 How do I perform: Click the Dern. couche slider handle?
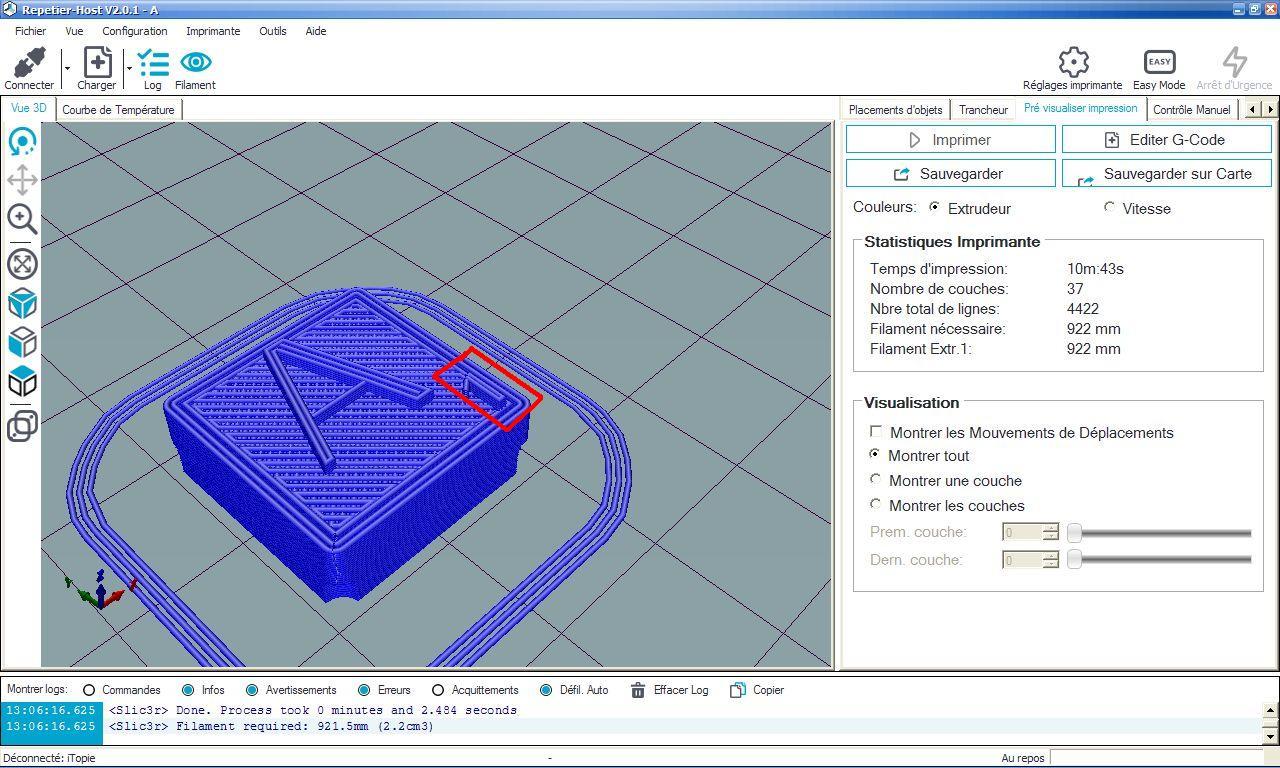coord(1074,560)
